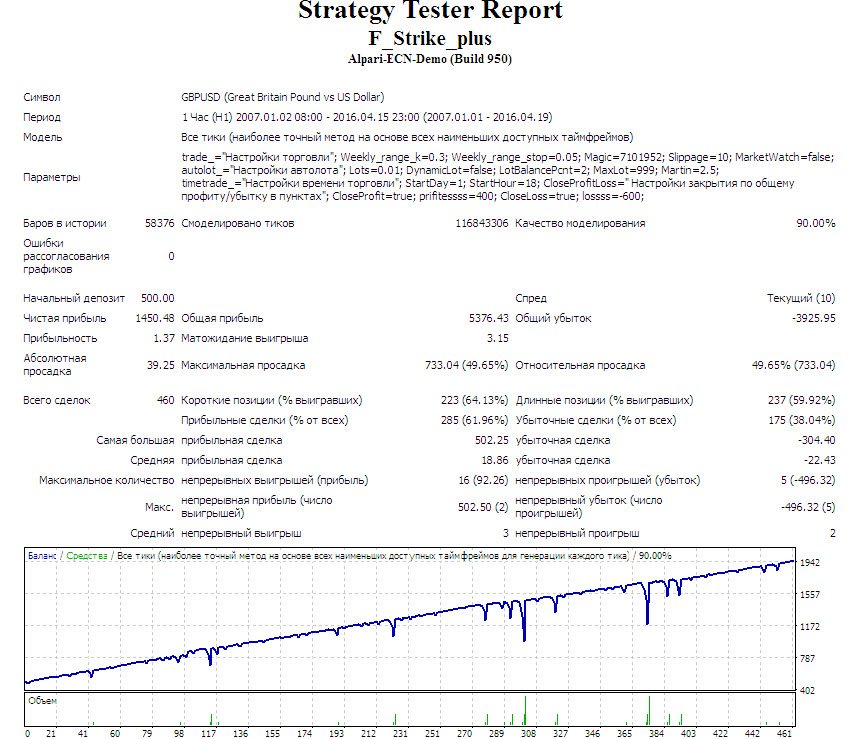Image resolution: width=848 pixels, height=739 pixels.
Task: Click the 'Спред' label
Action: point(531,299)
